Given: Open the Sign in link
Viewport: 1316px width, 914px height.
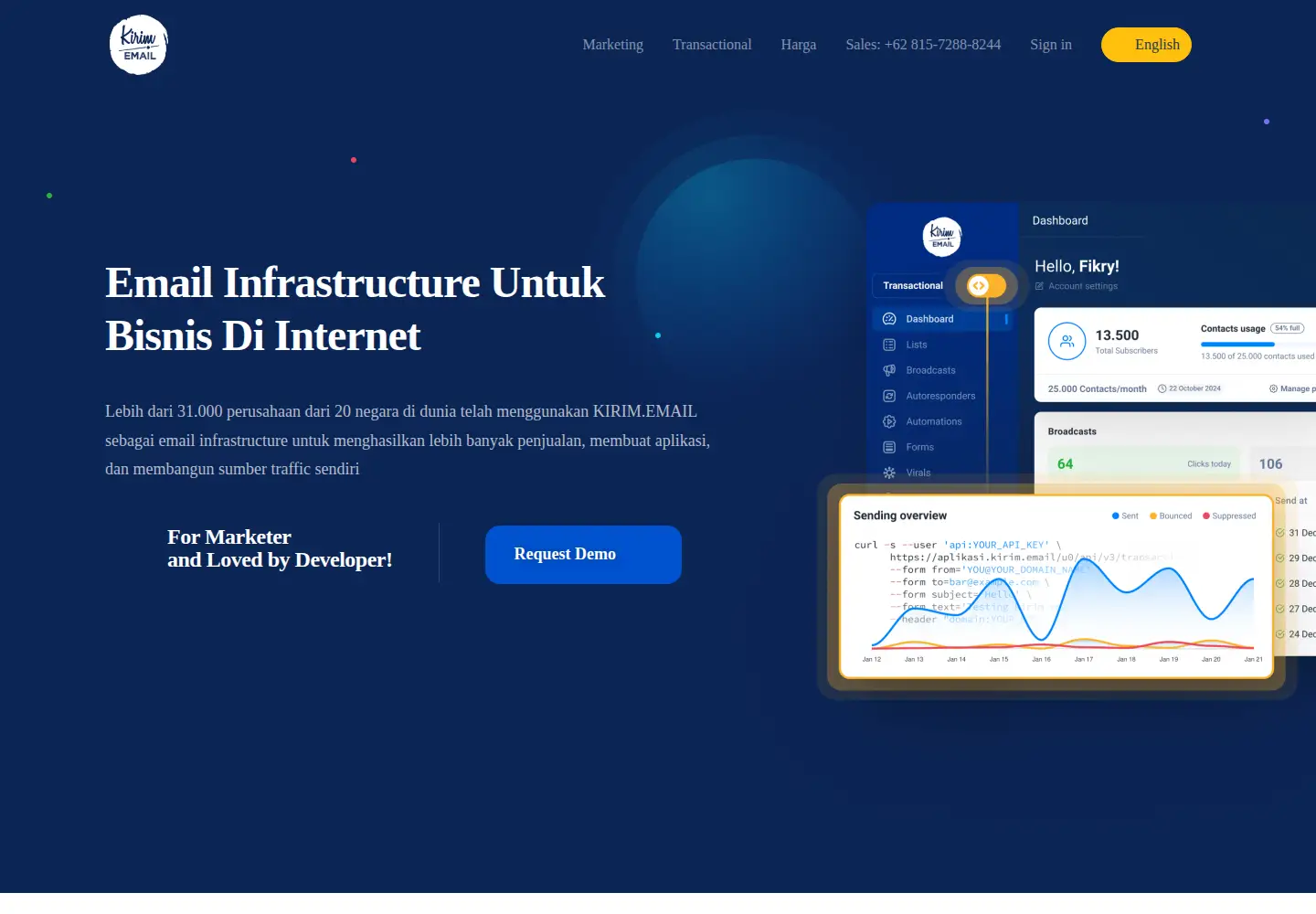Looking at the screenshot, I should pyautogui.click(x=1051, y=45).
